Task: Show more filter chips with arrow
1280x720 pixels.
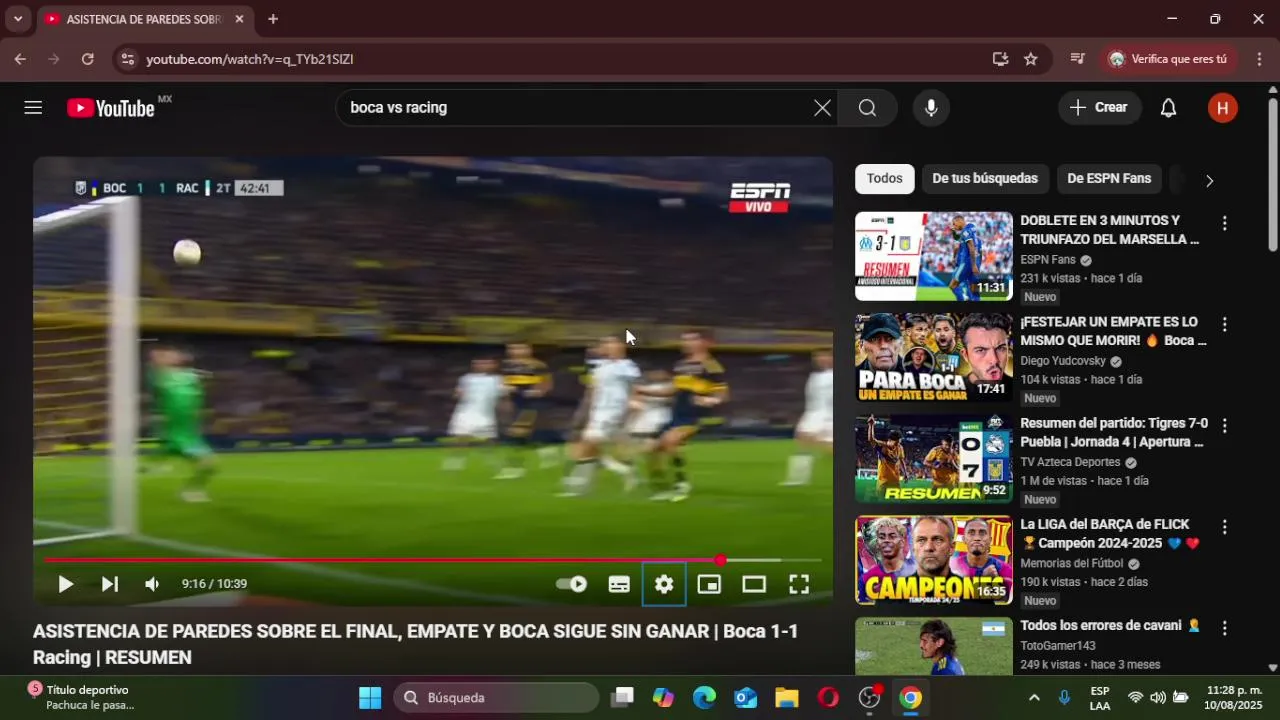Action: [1209, 181]
